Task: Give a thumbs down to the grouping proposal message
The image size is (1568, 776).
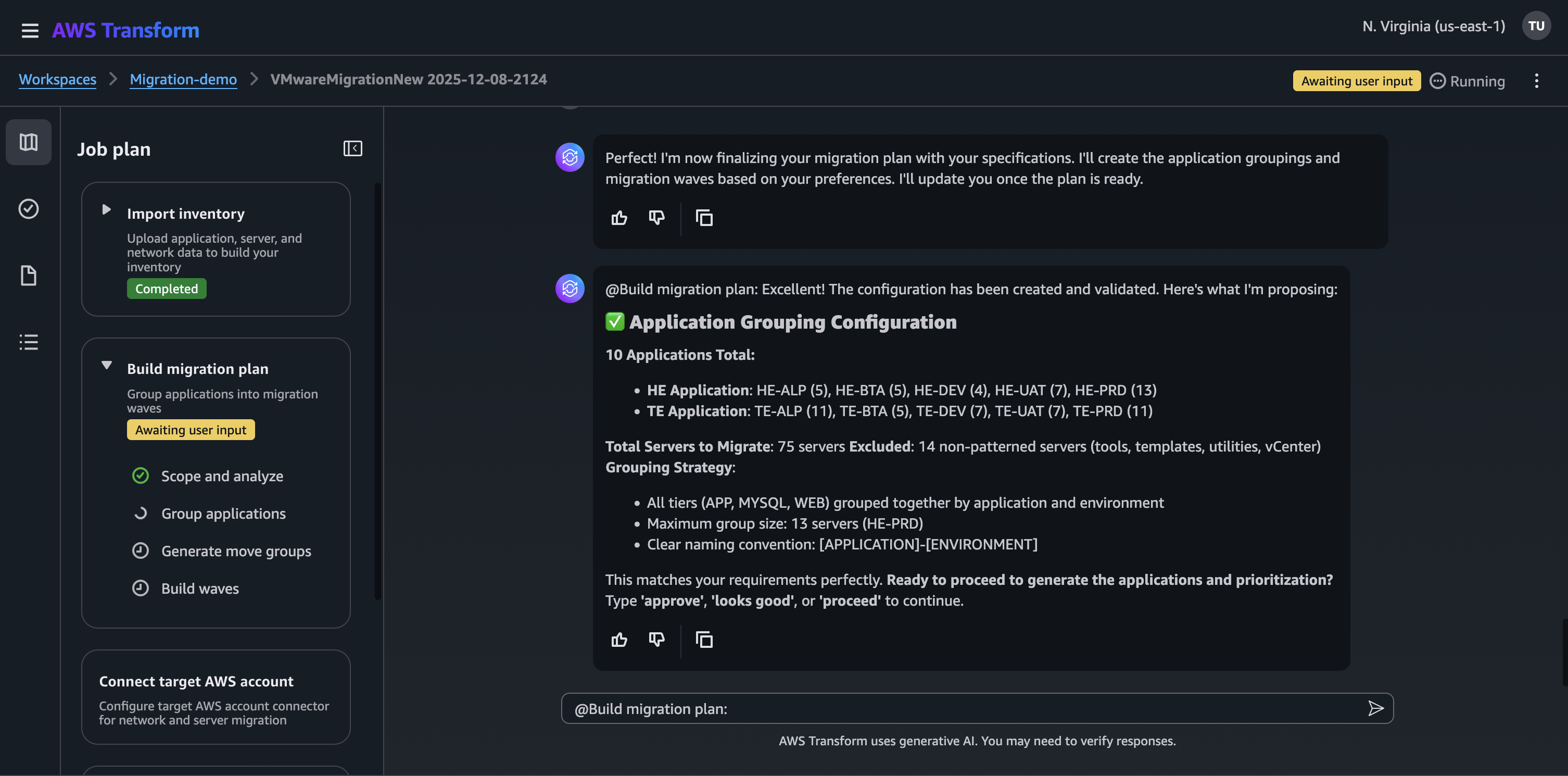Action: (x=656, y=640)
